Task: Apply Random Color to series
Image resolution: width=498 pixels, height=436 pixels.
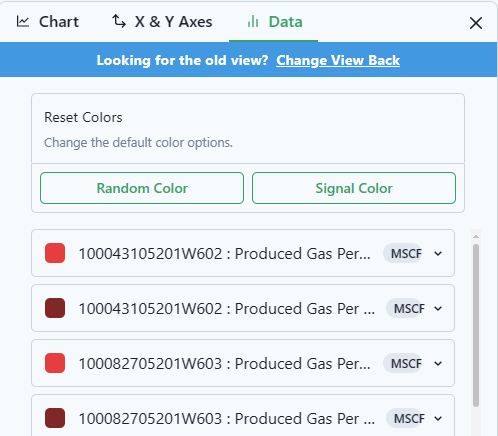Action: pos(142,188)
